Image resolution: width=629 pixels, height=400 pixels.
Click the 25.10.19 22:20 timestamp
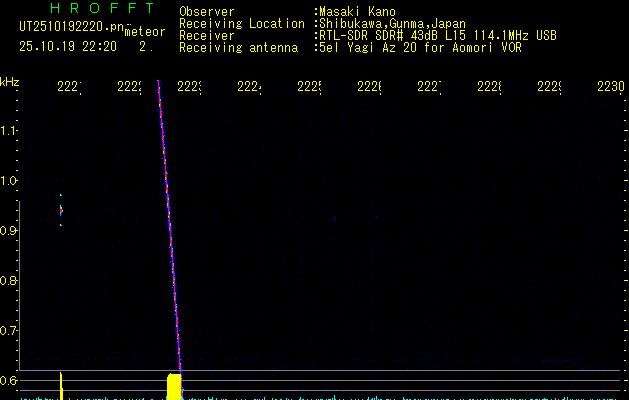click(67, 46)
